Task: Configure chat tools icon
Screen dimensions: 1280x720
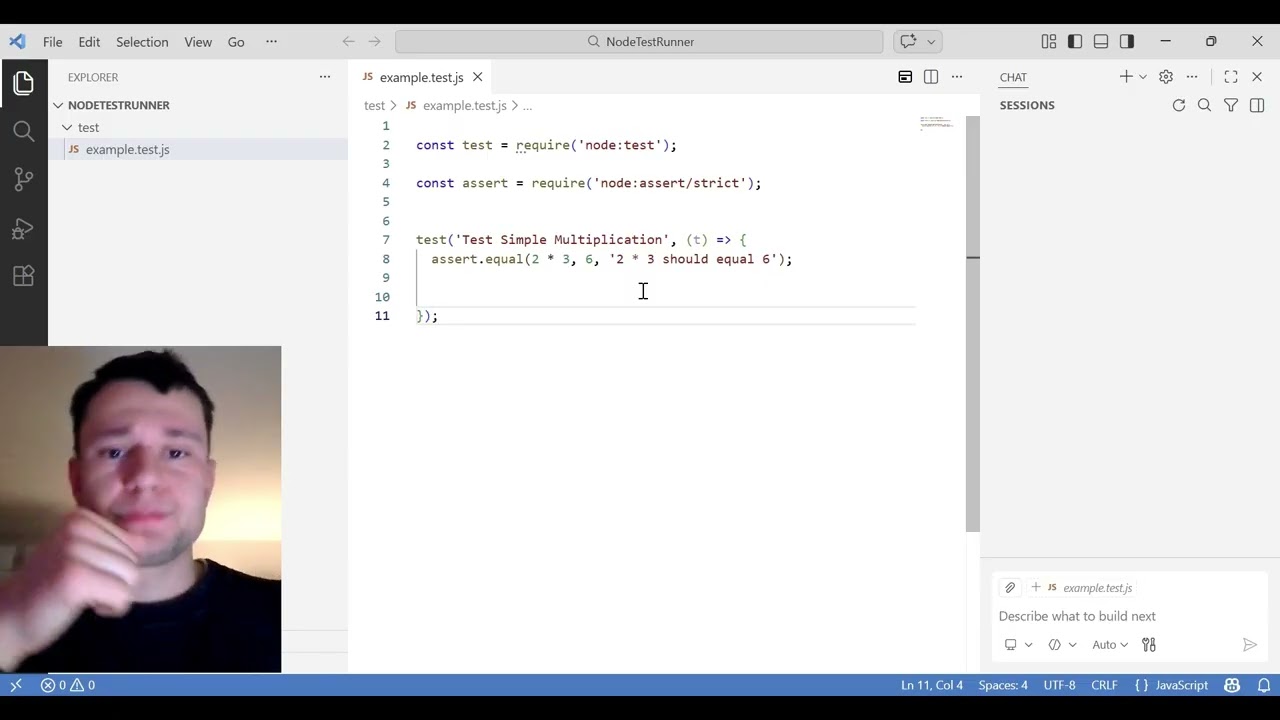Action: (x=1149, y=645)
